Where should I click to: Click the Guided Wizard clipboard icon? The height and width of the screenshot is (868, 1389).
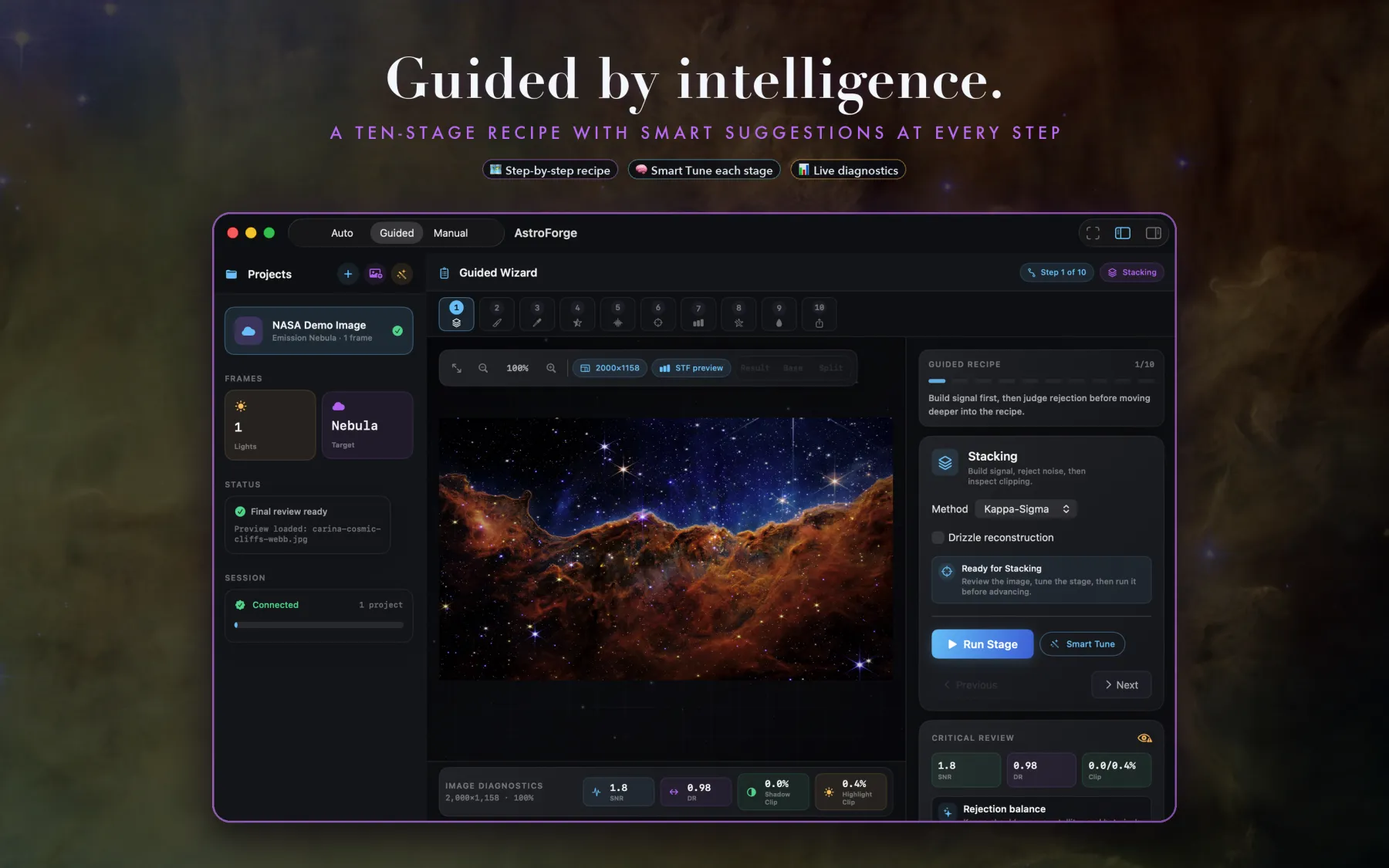(444, 273)
